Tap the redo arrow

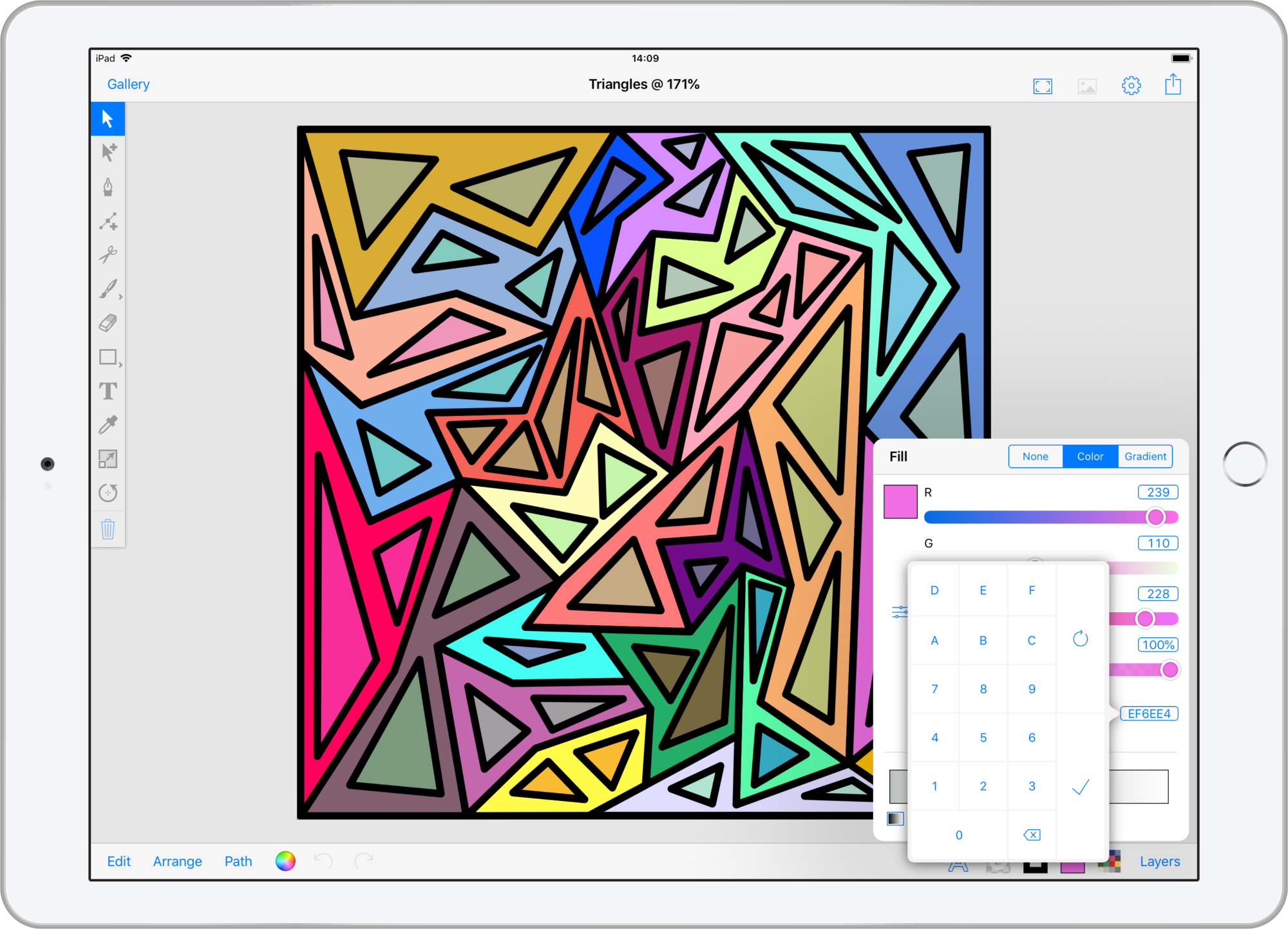[364, 861]
